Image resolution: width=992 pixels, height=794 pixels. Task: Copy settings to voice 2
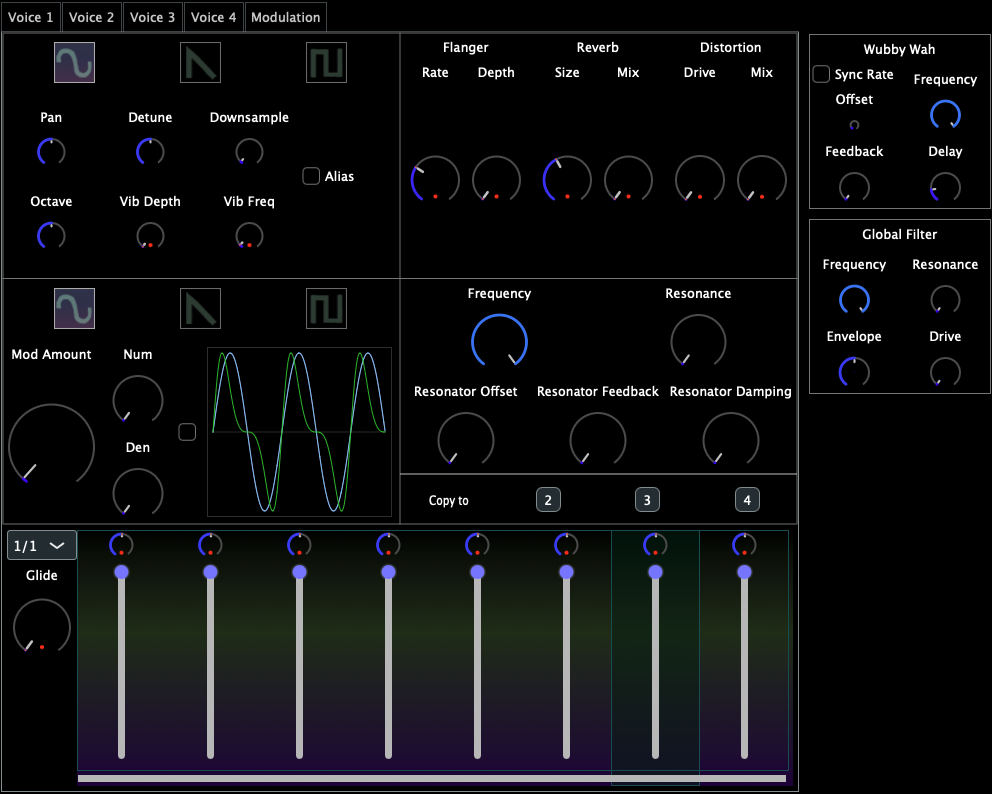coord(548,499)
